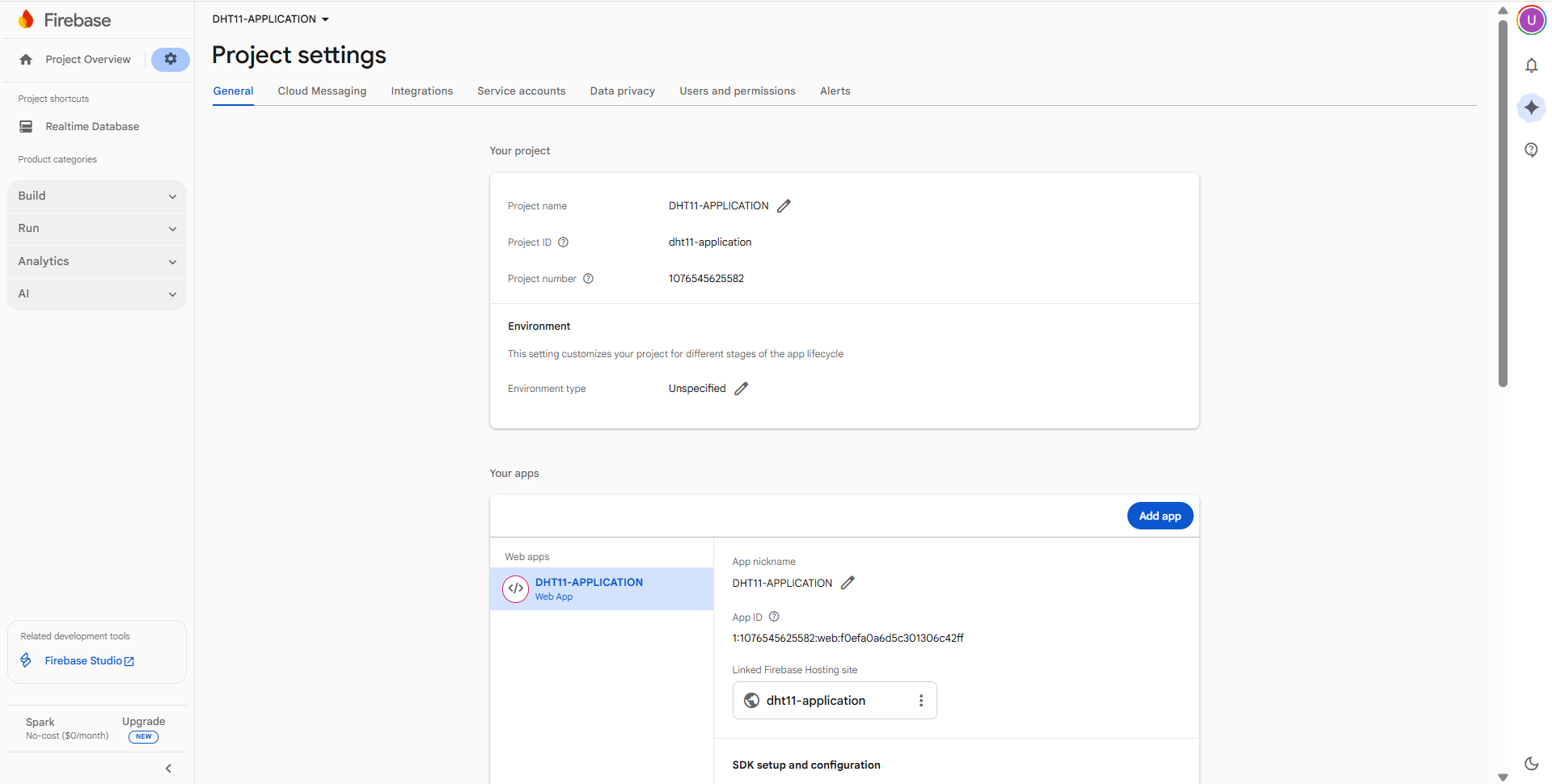Image resolution: width=1552 pixels, height=784 pixels.
Task: Show Project ID help tooltip icon
Action: point(564,242)
